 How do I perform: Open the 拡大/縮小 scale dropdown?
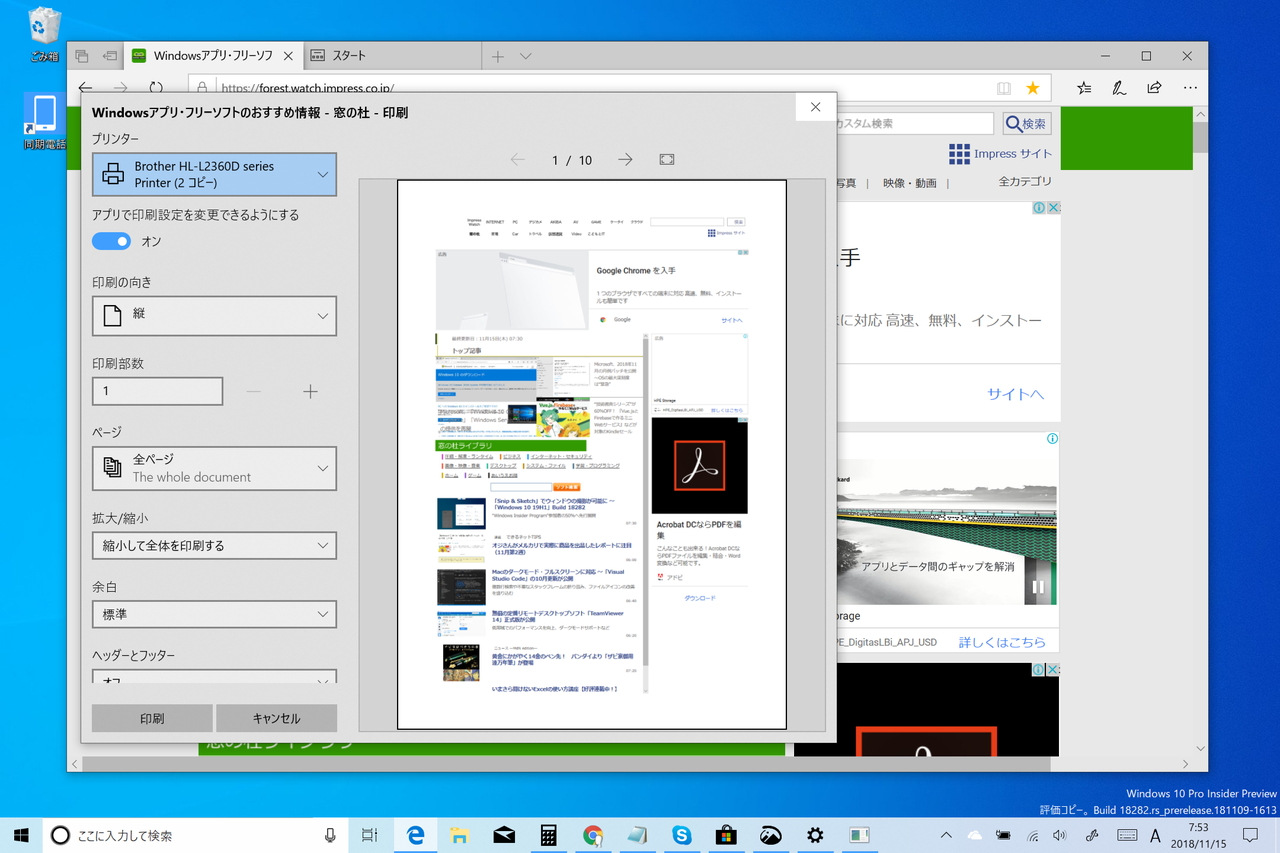[x=214, y=546]
